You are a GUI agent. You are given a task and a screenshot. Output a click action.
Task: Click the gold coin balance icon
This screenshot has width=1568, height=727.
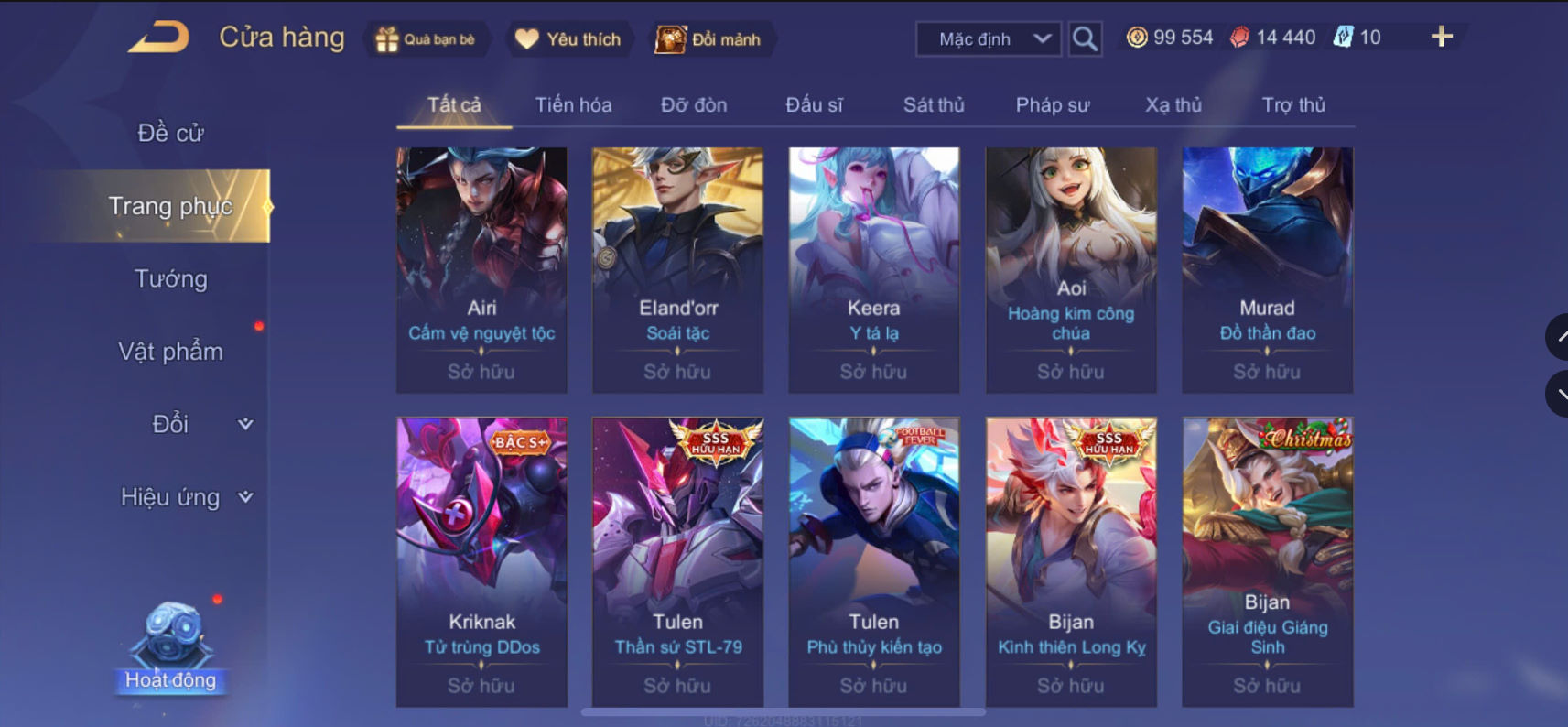[1136, 38]
